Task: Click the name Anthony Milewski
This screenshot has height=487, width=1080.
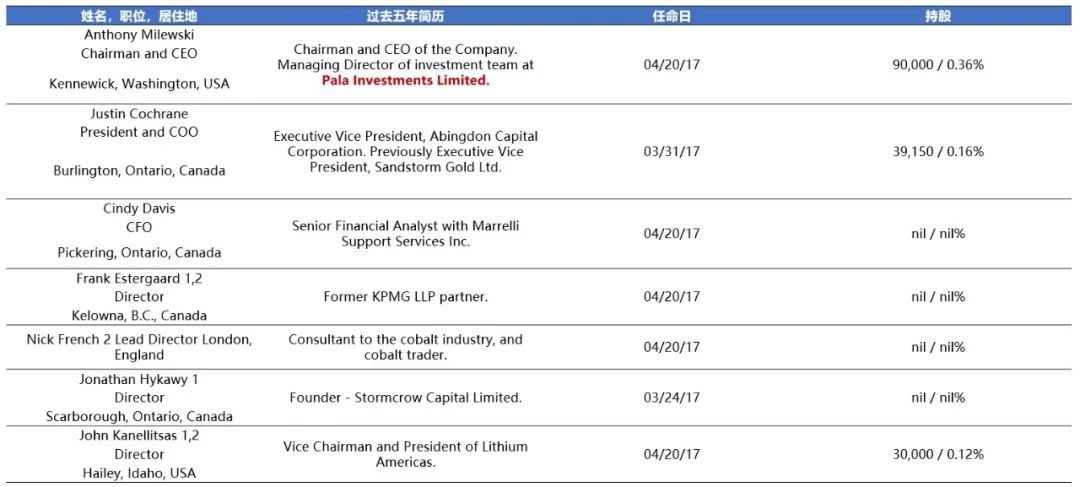Action: pyautogui.click(x=139, y=34)
